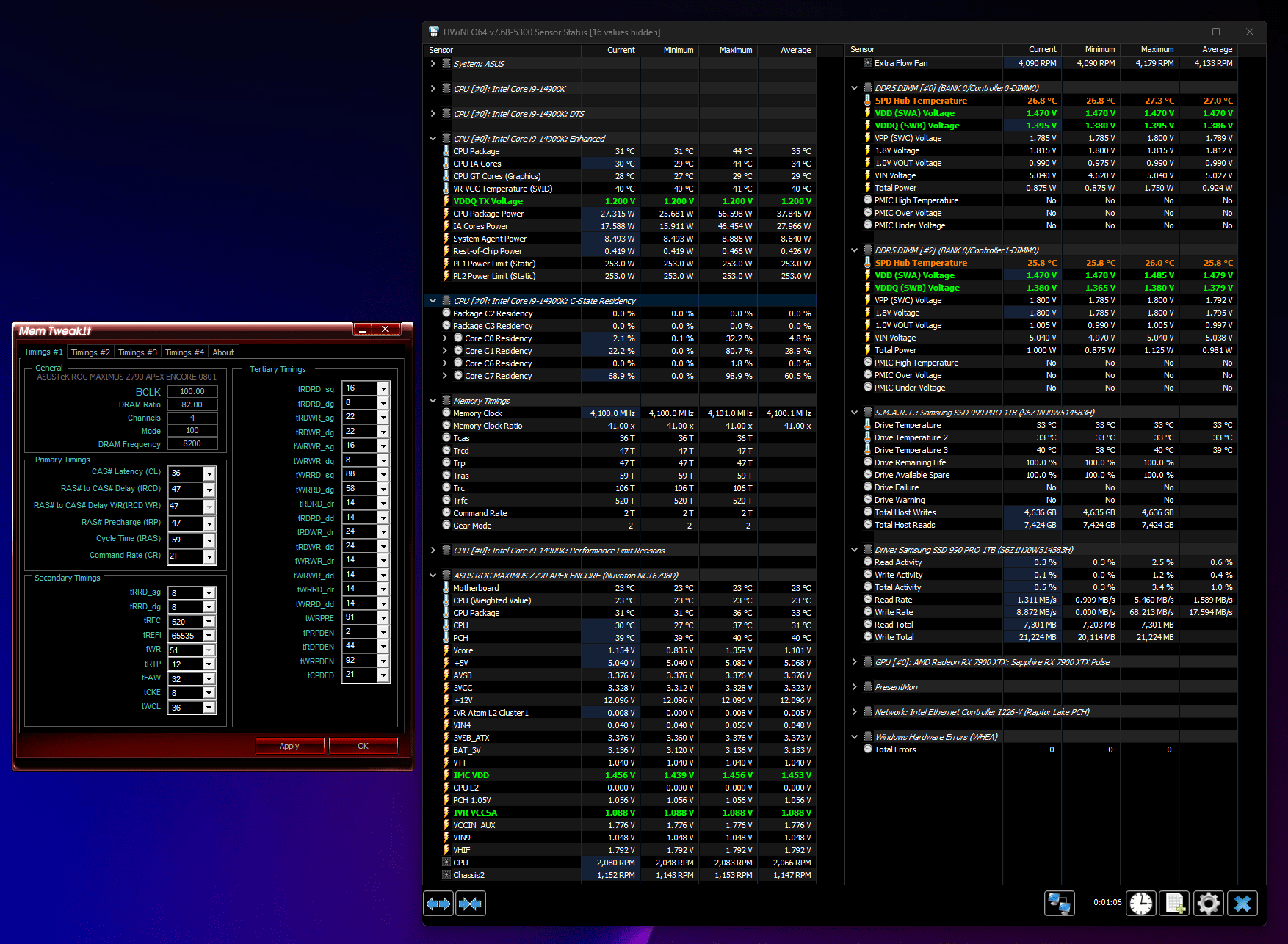Open remote network monitoring icon
Image resolution: width=1288 pixels, height=944 pixels.
click(x=1059, y=903)
